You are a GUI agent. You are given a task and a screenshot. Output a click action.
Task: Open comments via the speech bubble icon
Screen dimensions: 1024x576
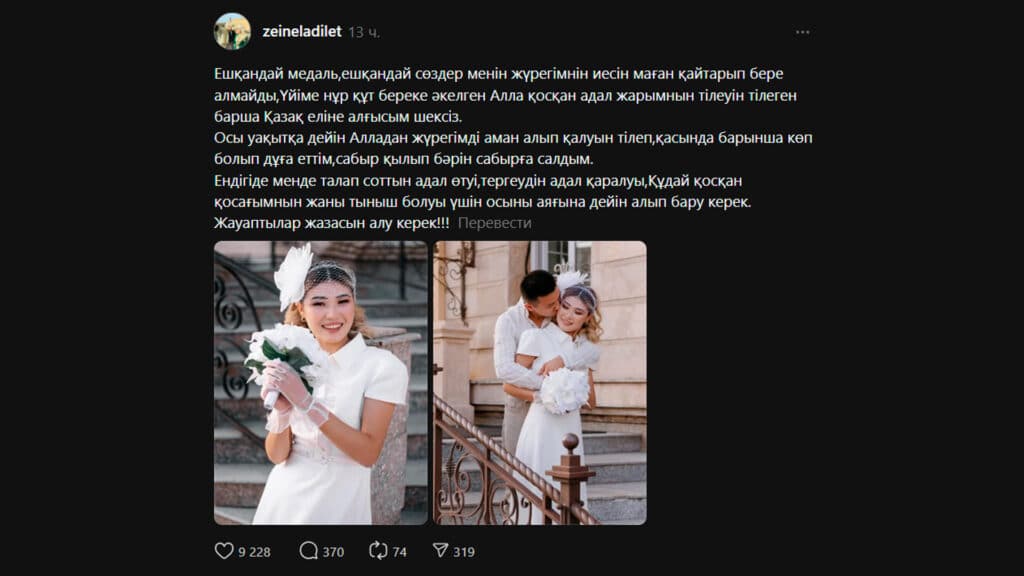tap(308, 551)
